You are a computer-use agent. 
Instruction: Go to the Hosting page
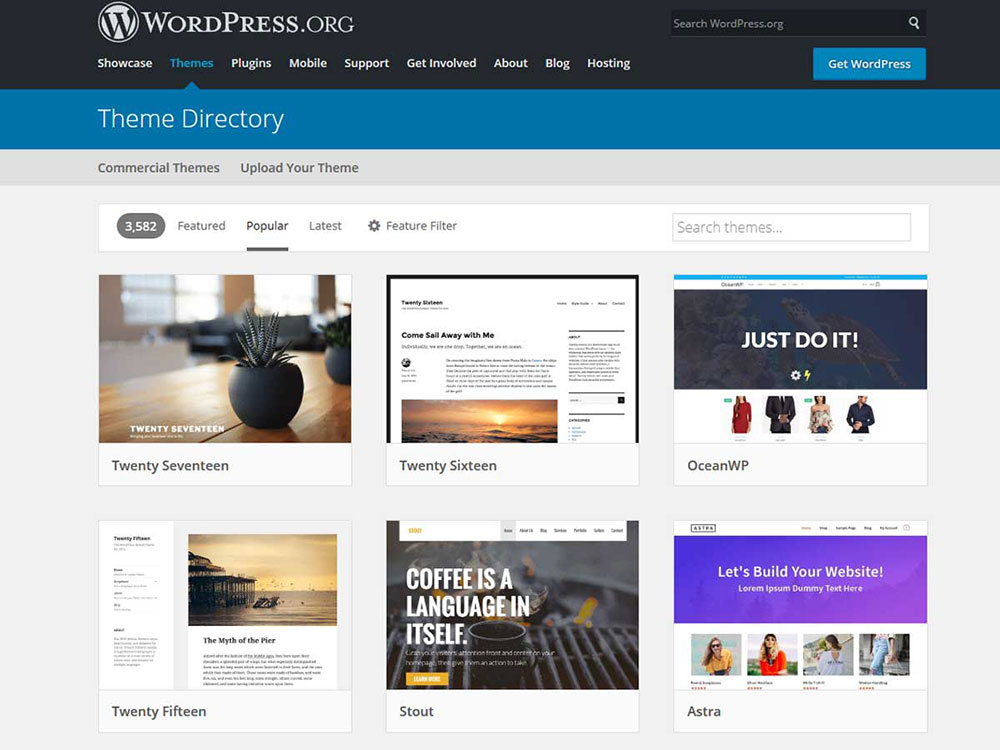(x=608, y=63)
